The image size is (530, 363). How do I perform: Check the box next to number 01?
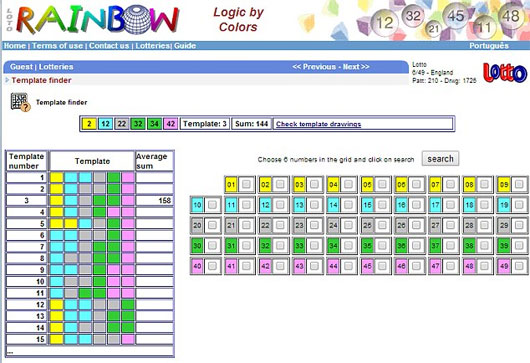pos(246,184)
